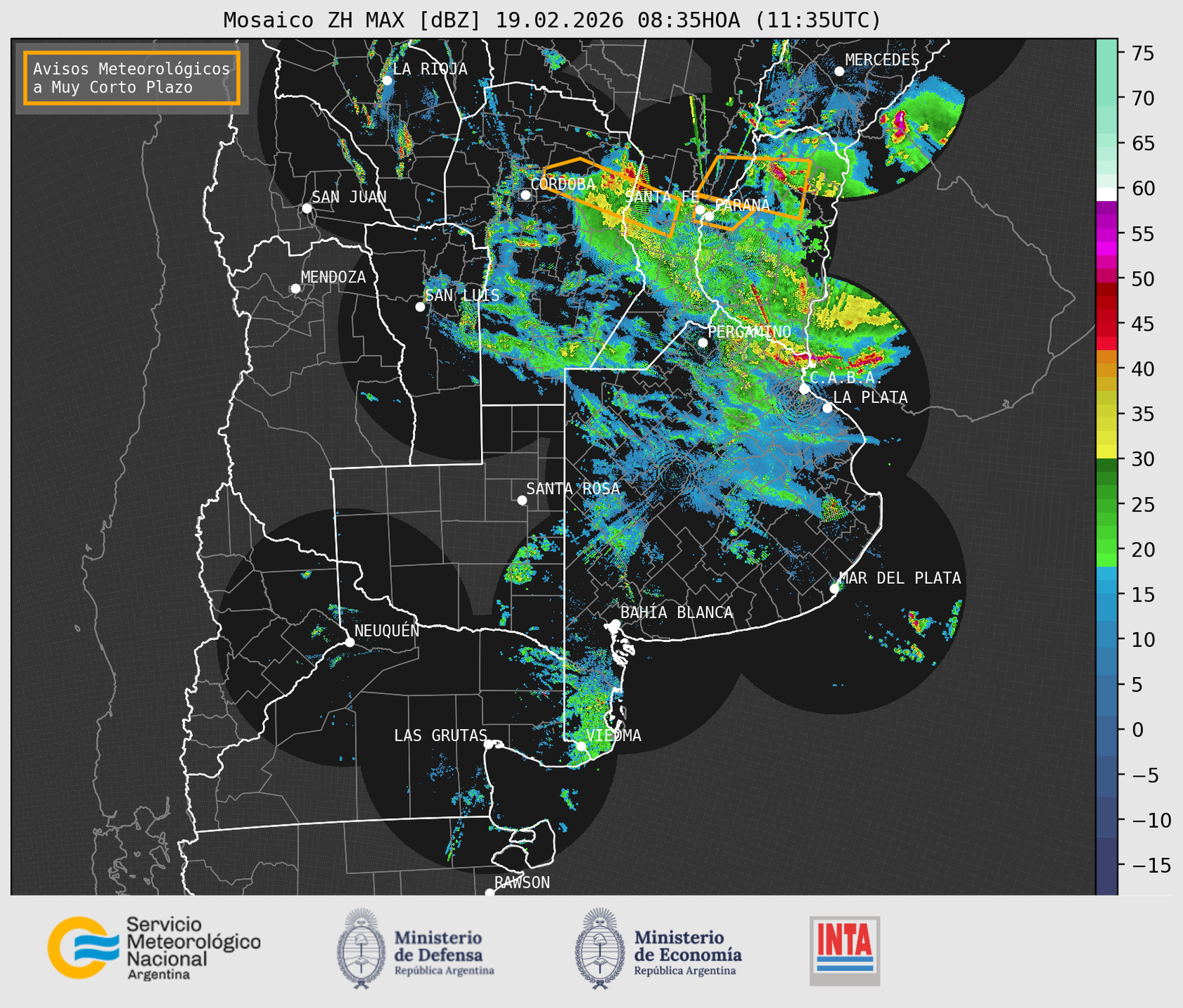
Task: Click the Servicio Meteorológico Nacional logo
Action: pyautogui.click(x=154, y=948)
